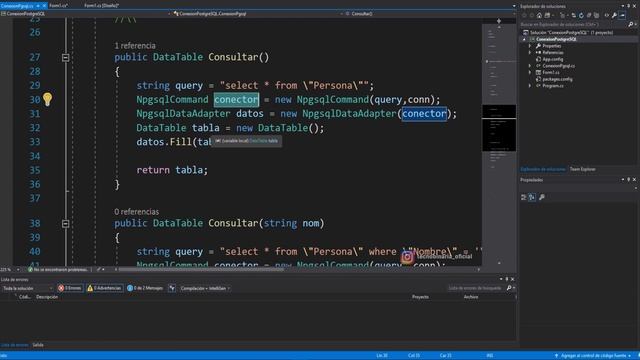Collapse the ConexionPostgreSQL project node

(x=524, y=40)
